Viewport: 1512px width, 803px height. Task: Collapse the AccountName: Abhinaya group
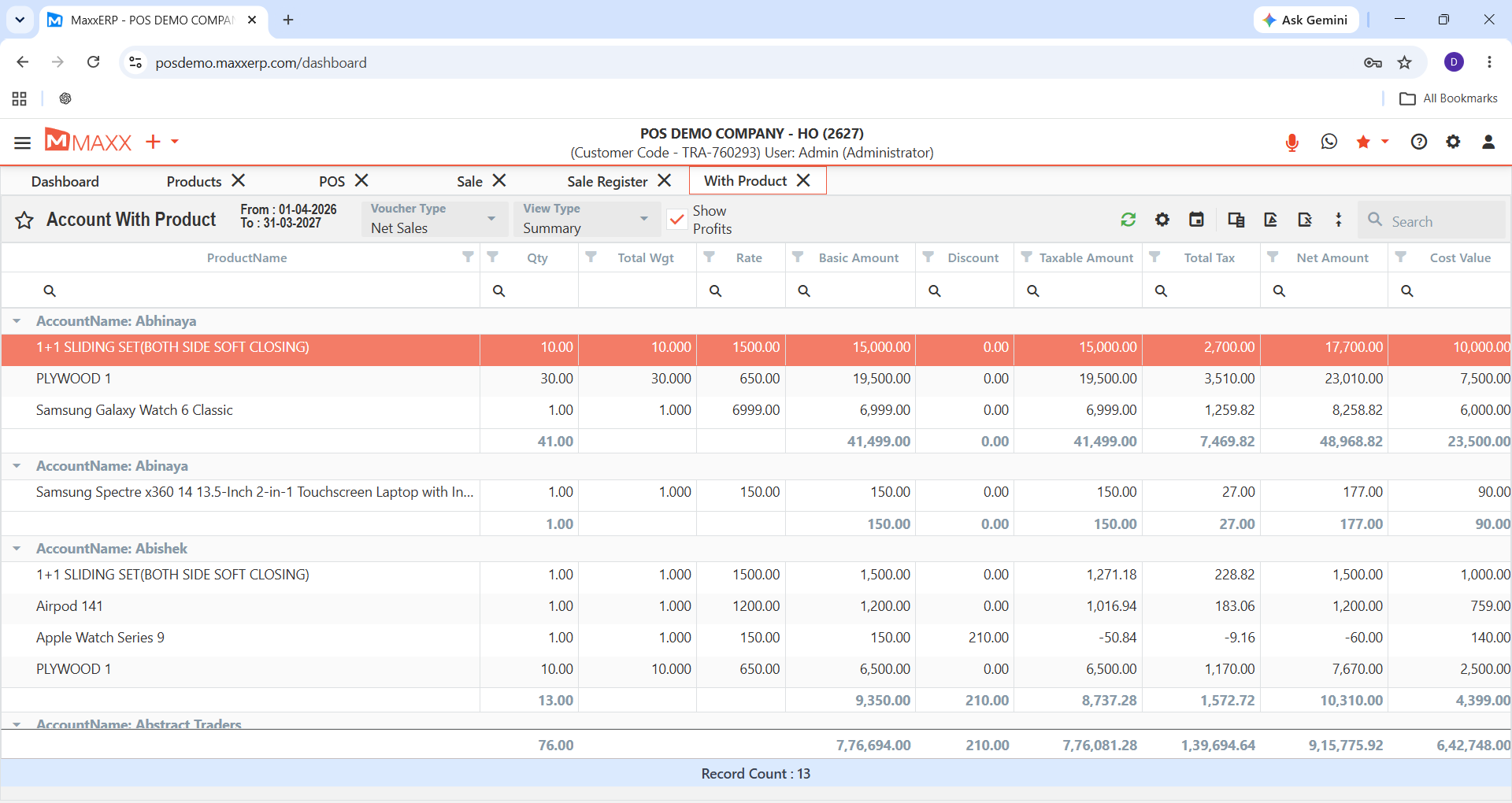tap(17, 321)
